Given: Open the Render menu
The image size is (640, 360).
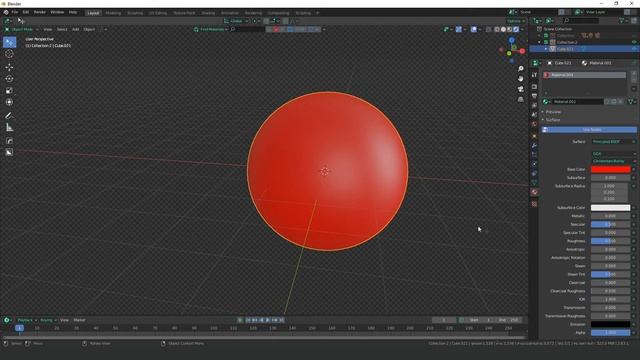Looking at the screenshot, I should click(40, 12).
